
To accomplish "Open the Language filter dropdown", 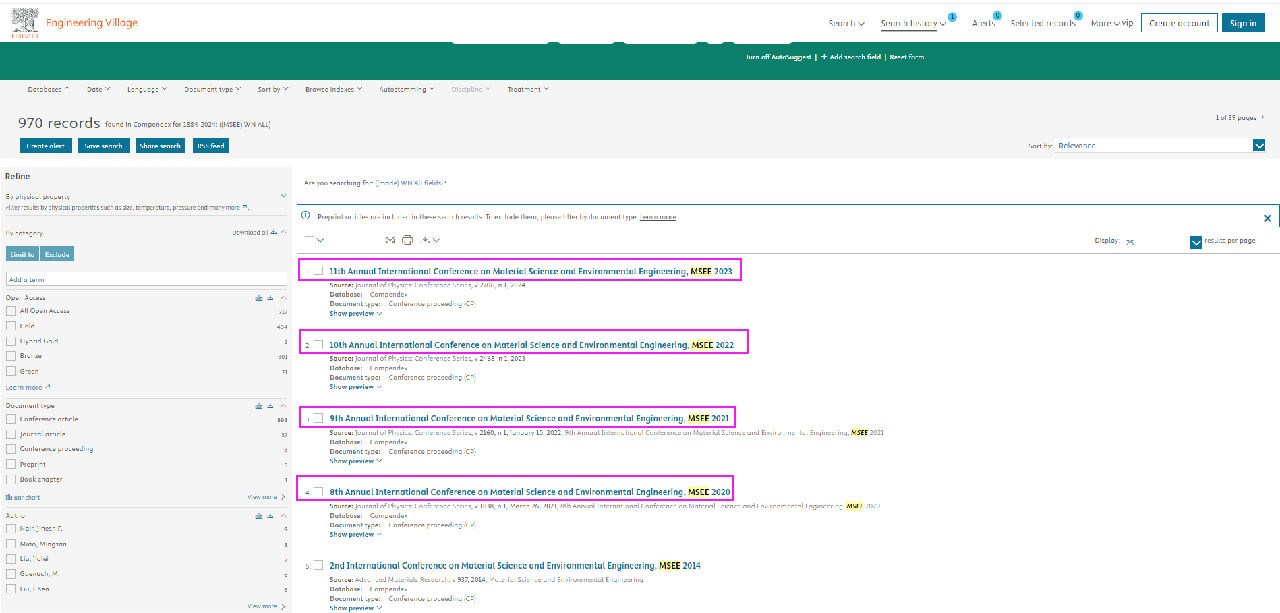I will tap(147, 89).
